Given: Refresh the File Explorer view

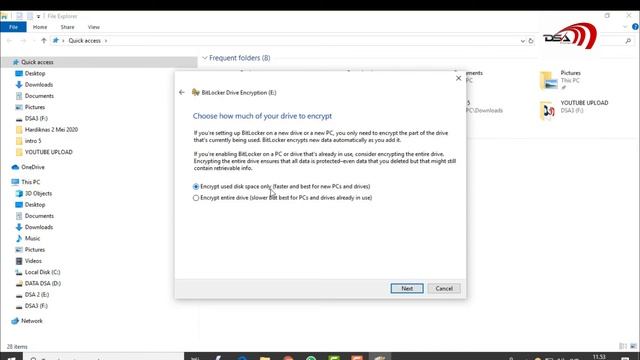Looking at the screenshot, I should (531, 41).
